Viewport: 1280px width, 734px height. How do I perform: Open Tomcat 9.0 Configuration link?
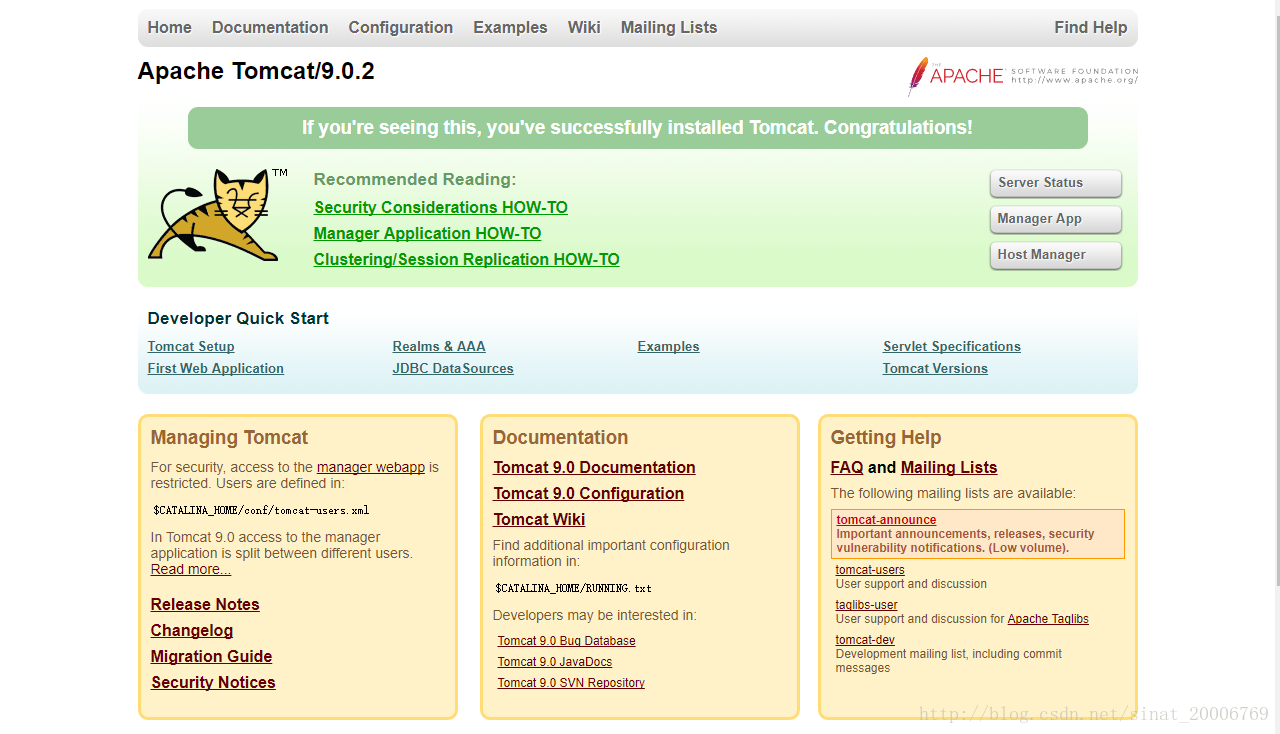(589, 493)
